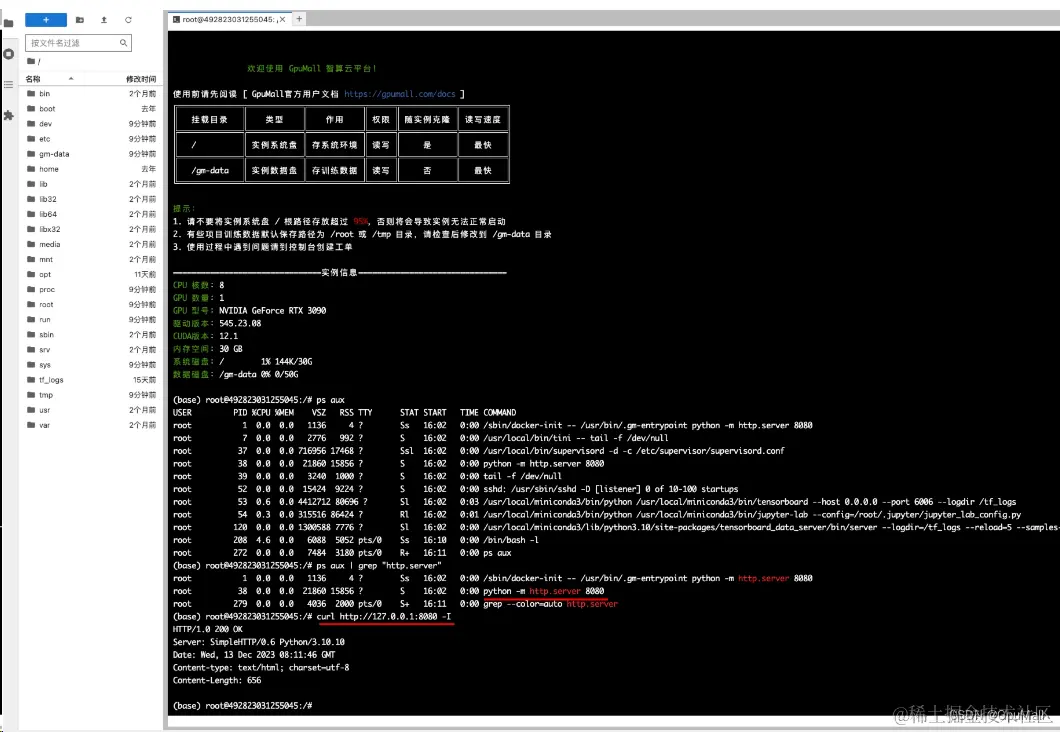Select the media folder

91,245
